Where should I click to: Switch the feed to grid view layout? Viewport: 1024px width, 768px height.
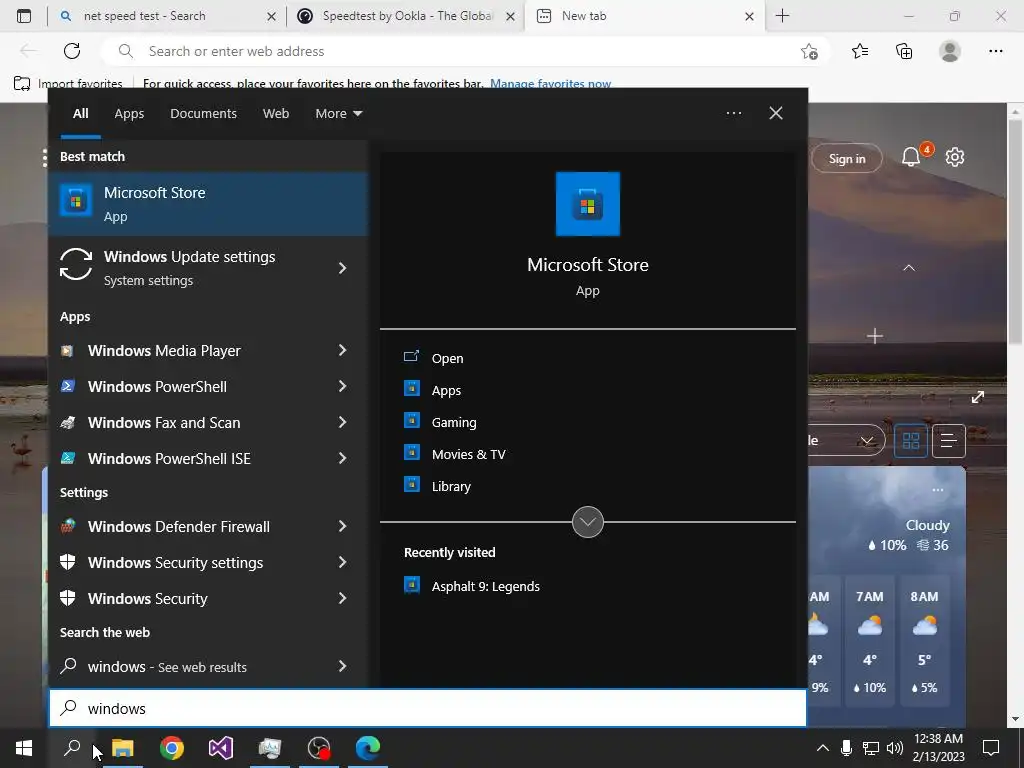[911, 441]
